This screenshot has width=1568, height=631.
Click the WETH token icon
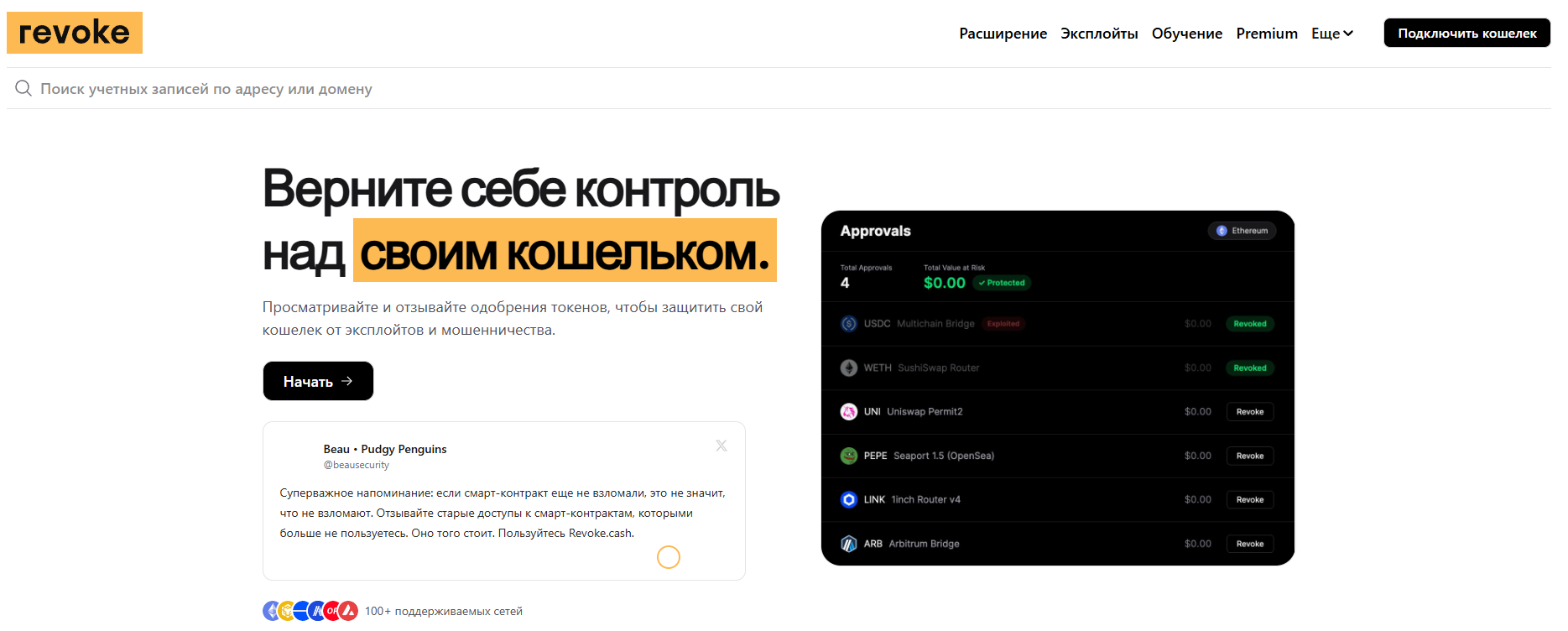tap(849, 368)
